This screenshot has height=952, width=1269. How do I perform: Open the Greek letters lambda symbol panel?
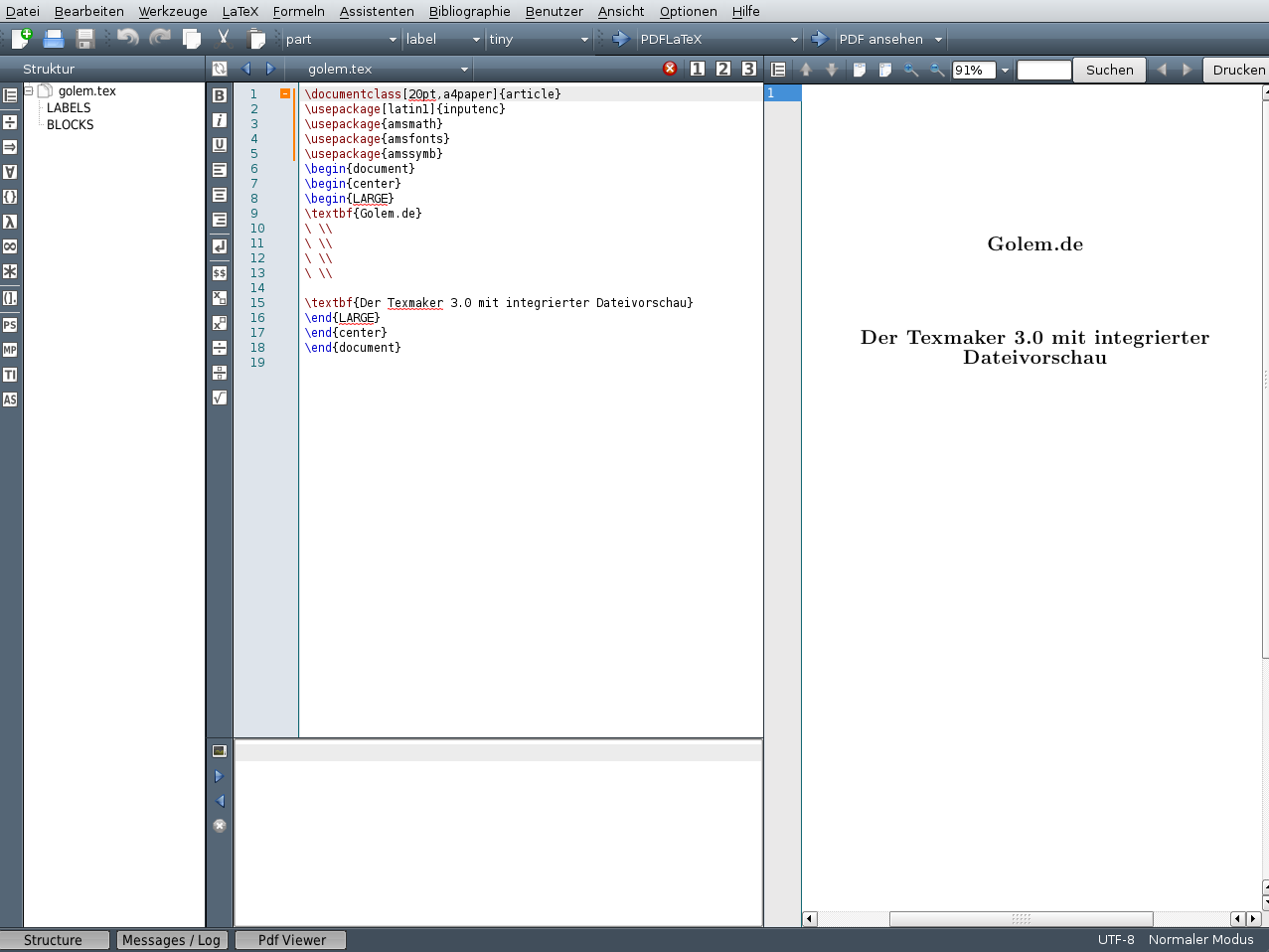point(10,222)
